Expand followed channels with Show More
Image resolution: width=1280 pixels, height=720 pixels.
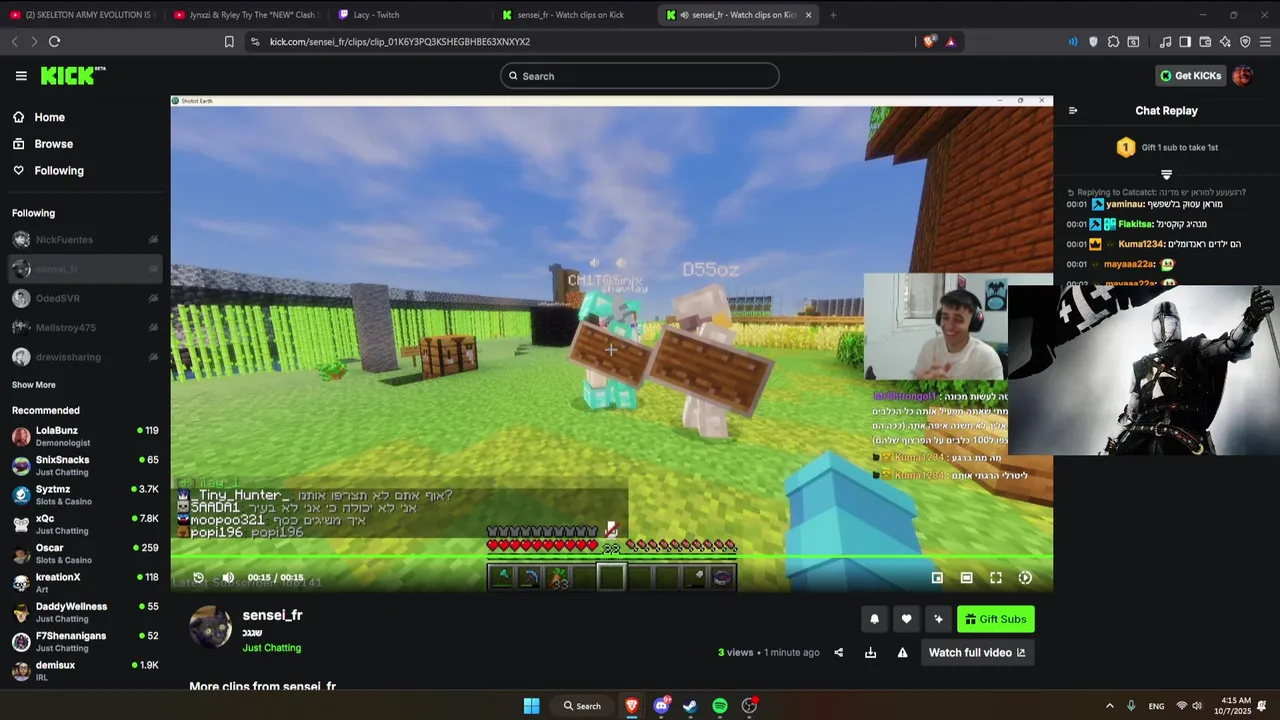click(34, 385)
